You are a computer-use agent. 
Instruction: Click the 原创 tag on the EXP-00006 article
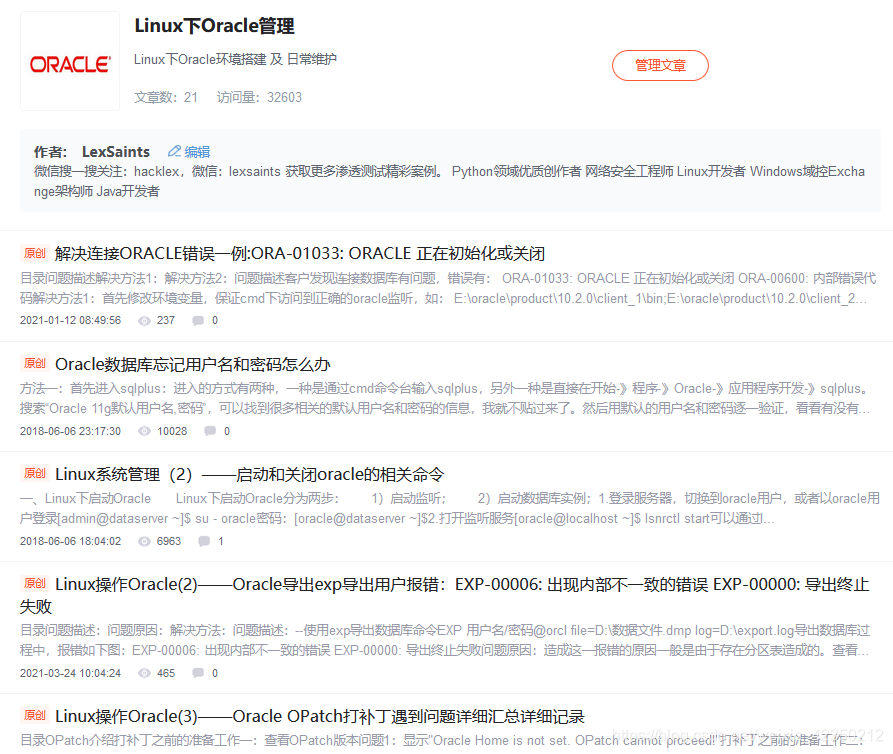35,583
